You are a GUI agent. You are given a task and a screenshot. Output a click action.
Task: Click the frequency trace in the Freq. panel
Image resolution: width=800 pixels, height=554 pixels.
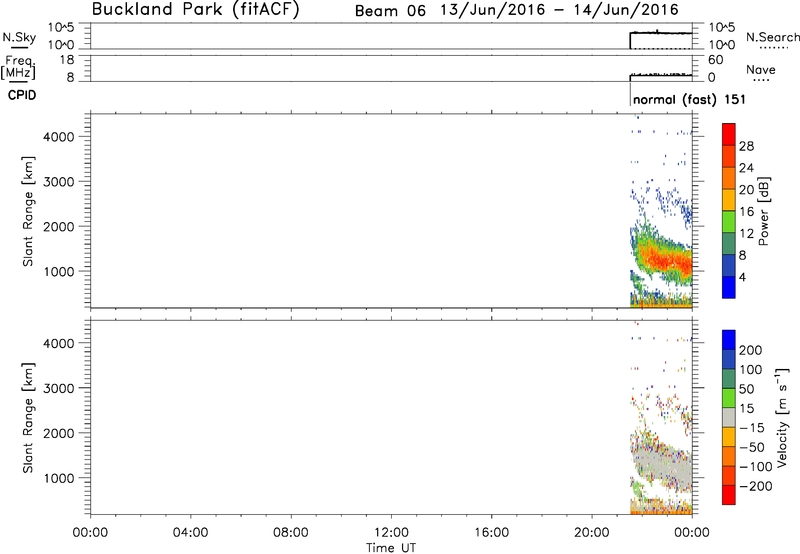pyautogui.click(x=661, y=75)
